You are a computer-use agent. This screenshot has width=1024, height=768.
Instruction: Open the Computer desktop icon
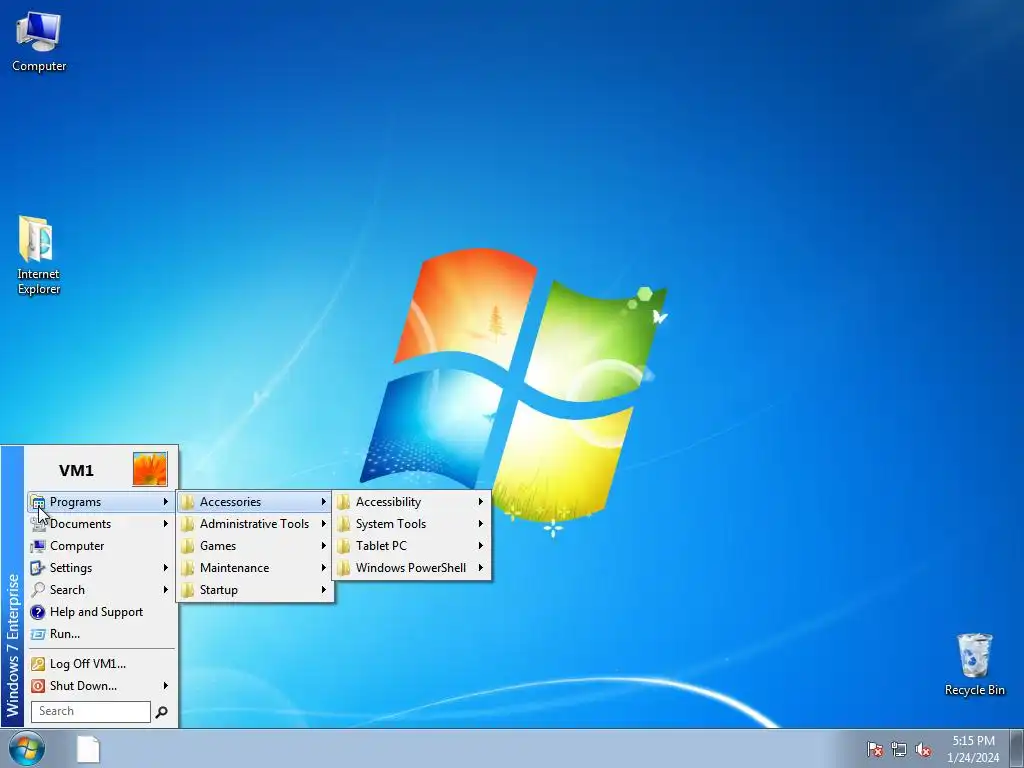tap(39, 42)
